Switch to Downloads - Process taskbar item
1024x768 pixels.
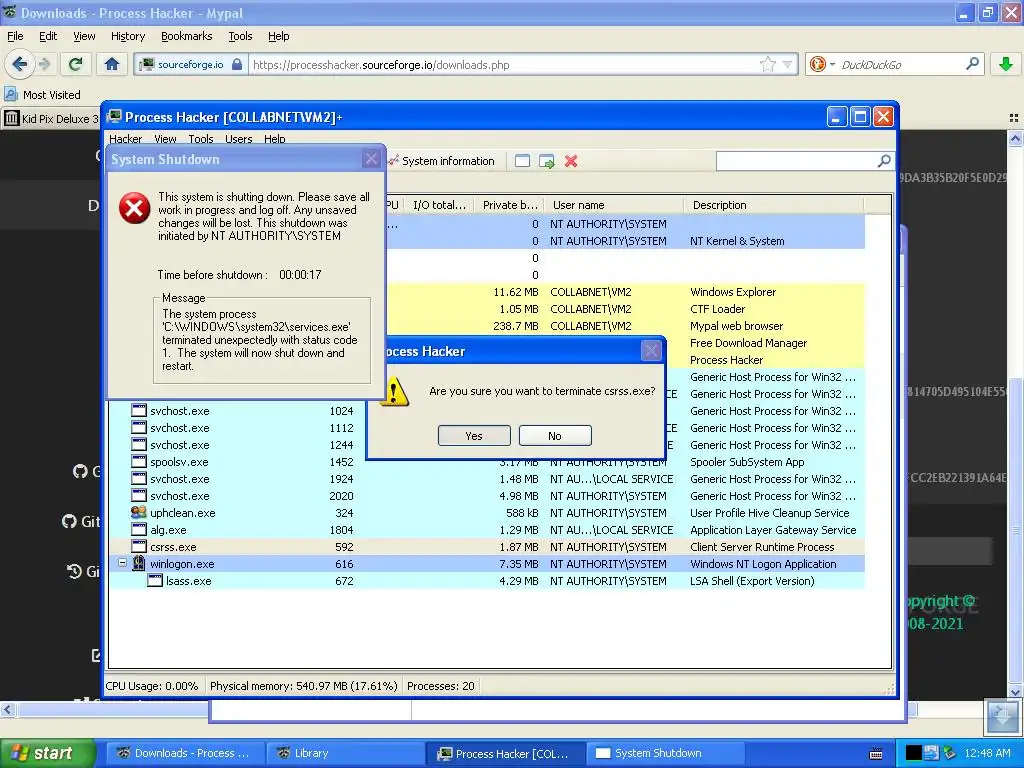click(x=185, y=754)
